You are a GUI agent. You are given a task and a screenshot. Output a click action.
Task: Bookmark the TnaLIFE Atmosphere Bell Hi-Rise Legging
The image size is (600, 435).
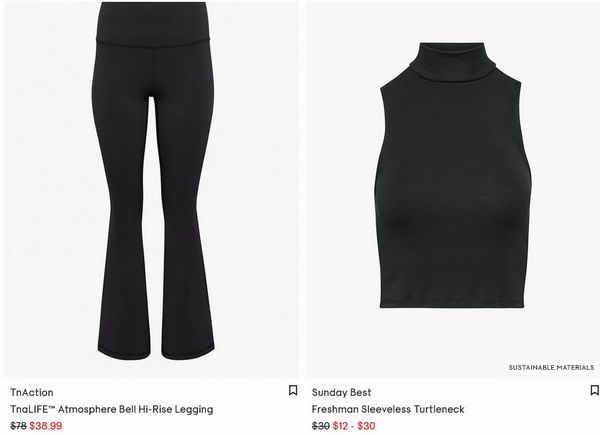[x=293, y=391]
